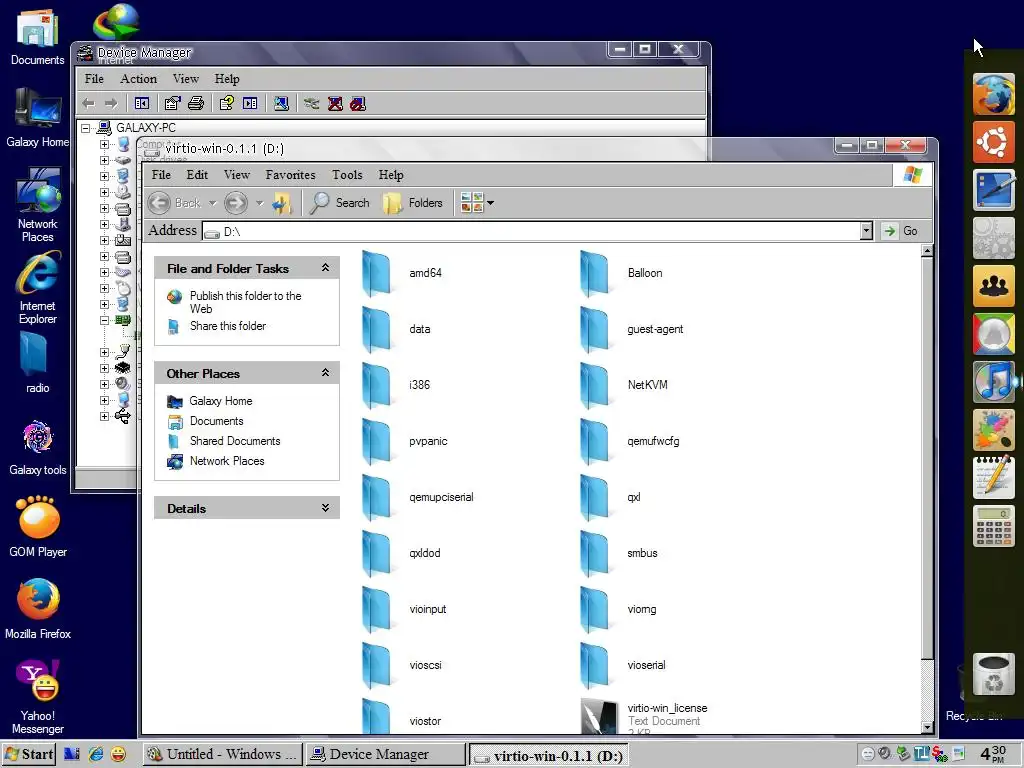Toggle the Folders toolbar button
1024x768 pixels.
pyautogui.click(x=413, y=203)
